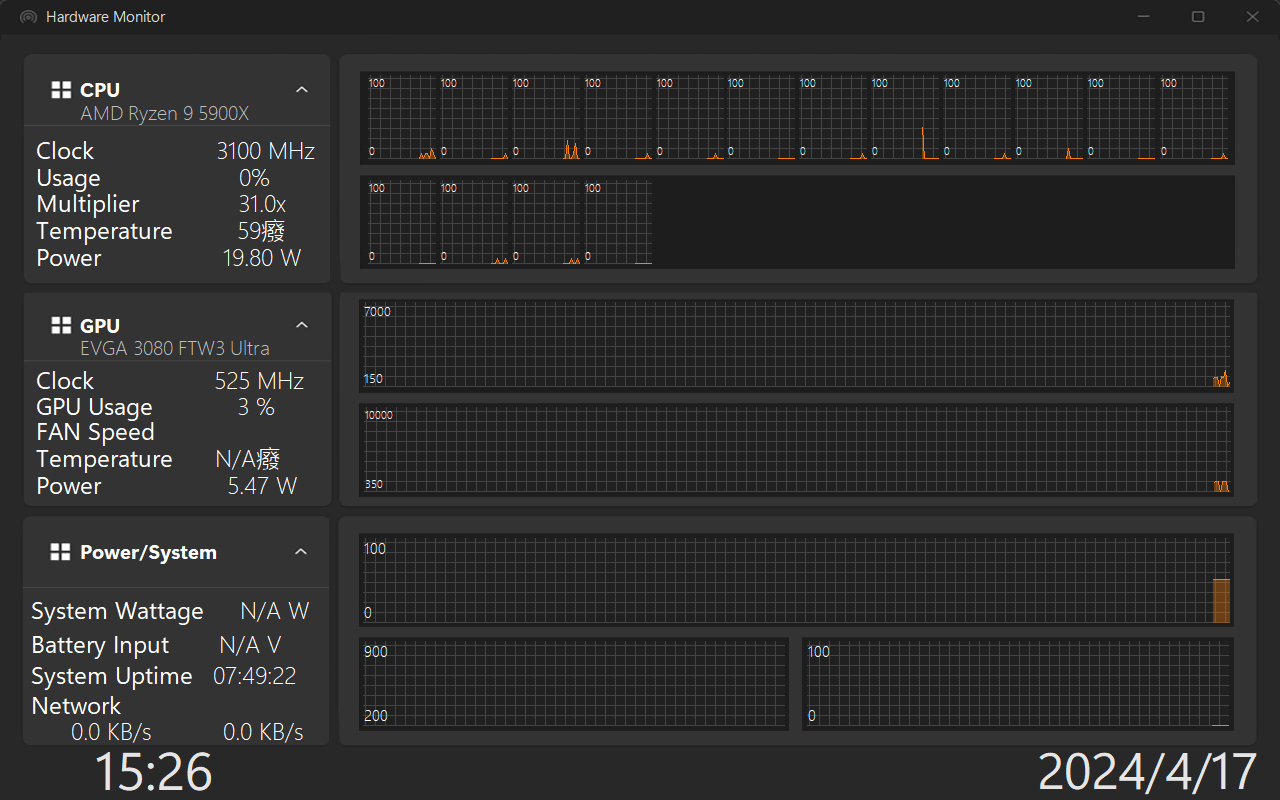Click the CPU section grid icon

click(61, 90)
